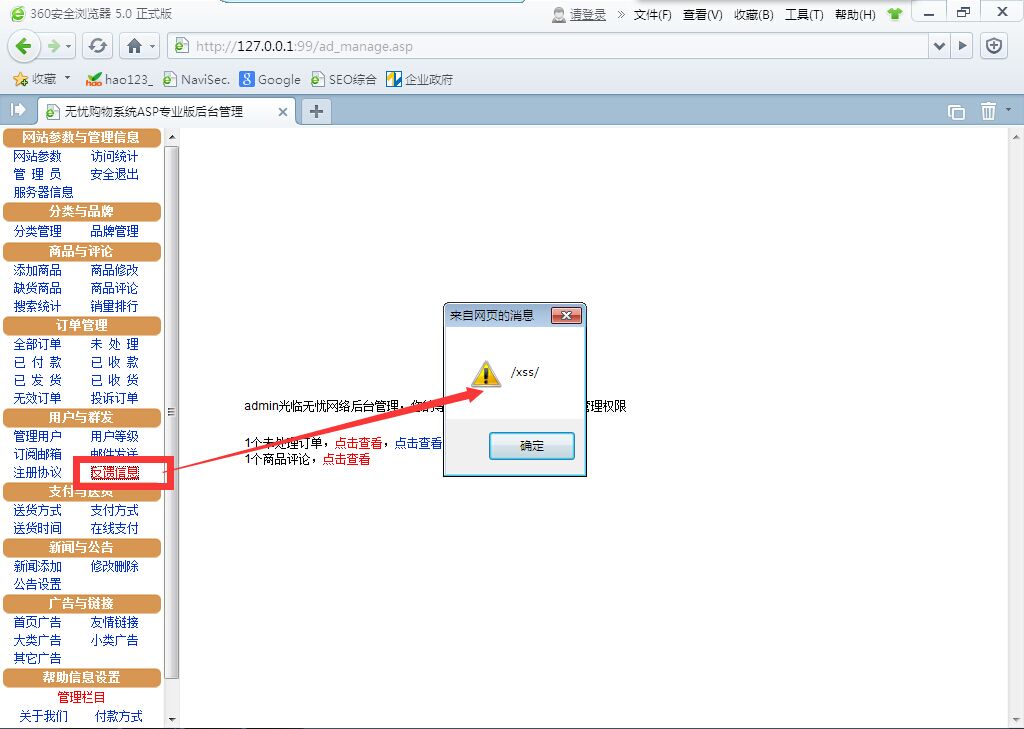Open 分类管理 link
Image resolution: width=1024 pixels, height=729 pixels.
coord(37,231)
